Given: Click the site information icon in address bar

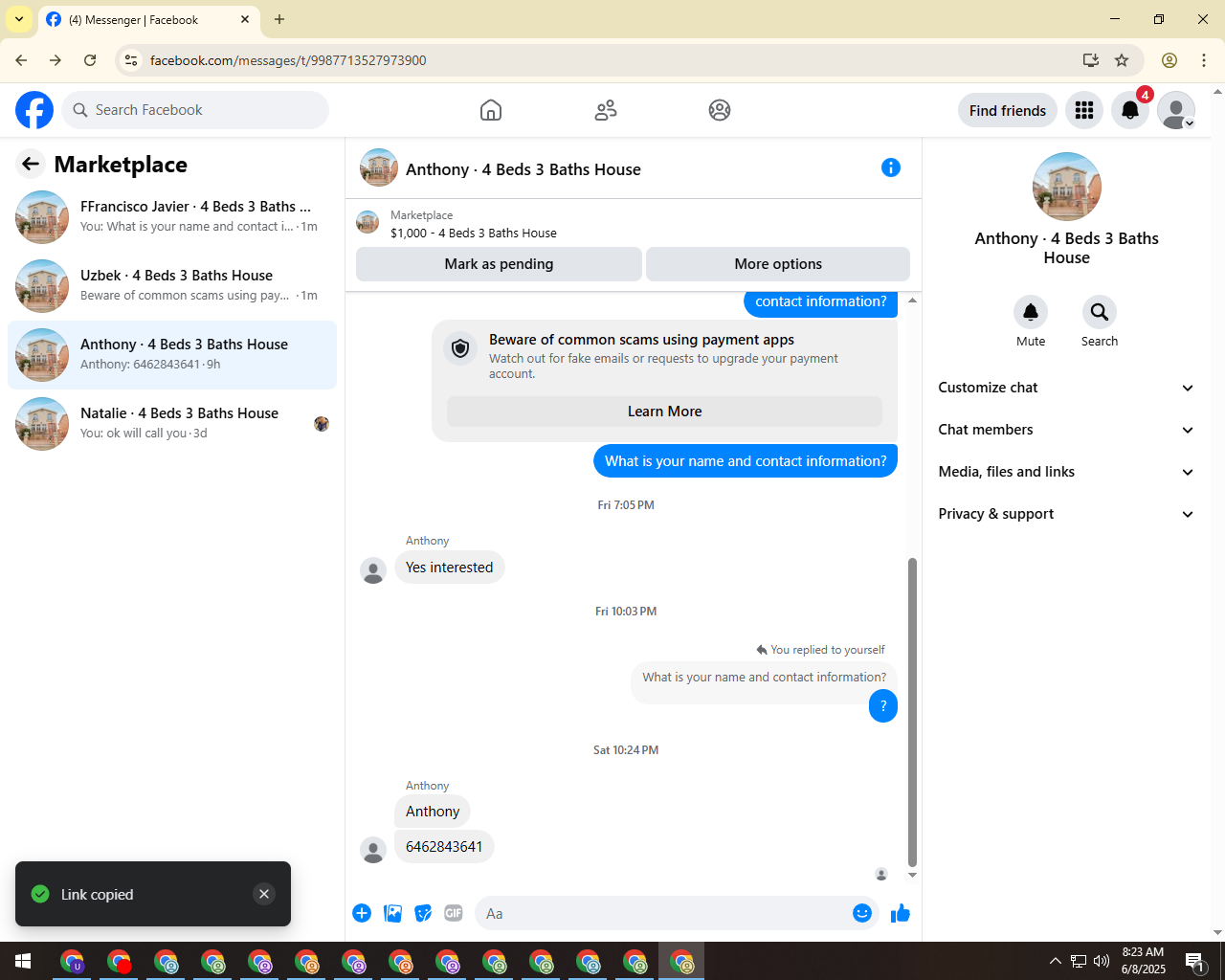Looking at the screenshot, I should coord(131,60).
